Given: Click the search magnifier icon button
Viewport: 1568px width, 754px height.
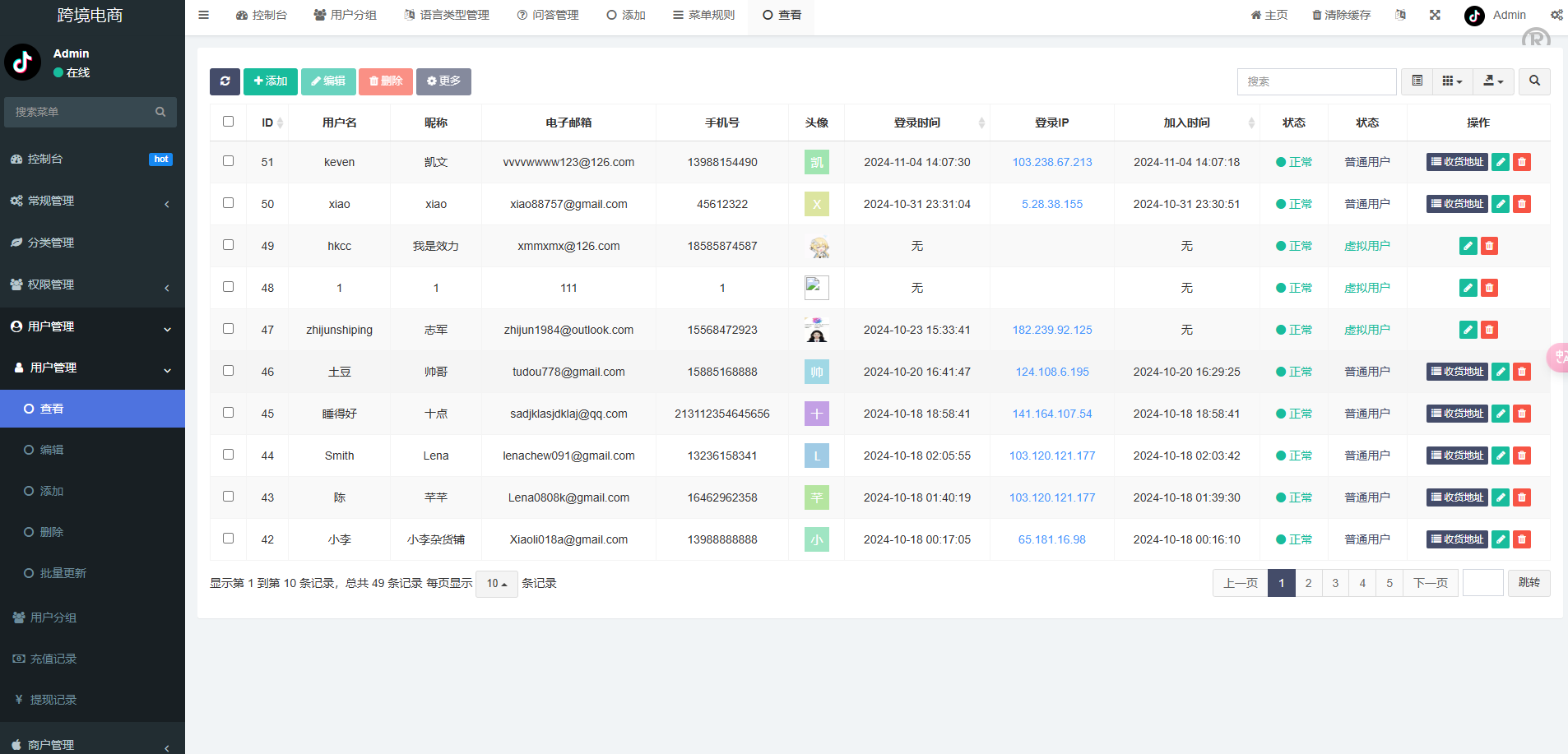Looking at the screenshot, I should (x=1534, y=81).
